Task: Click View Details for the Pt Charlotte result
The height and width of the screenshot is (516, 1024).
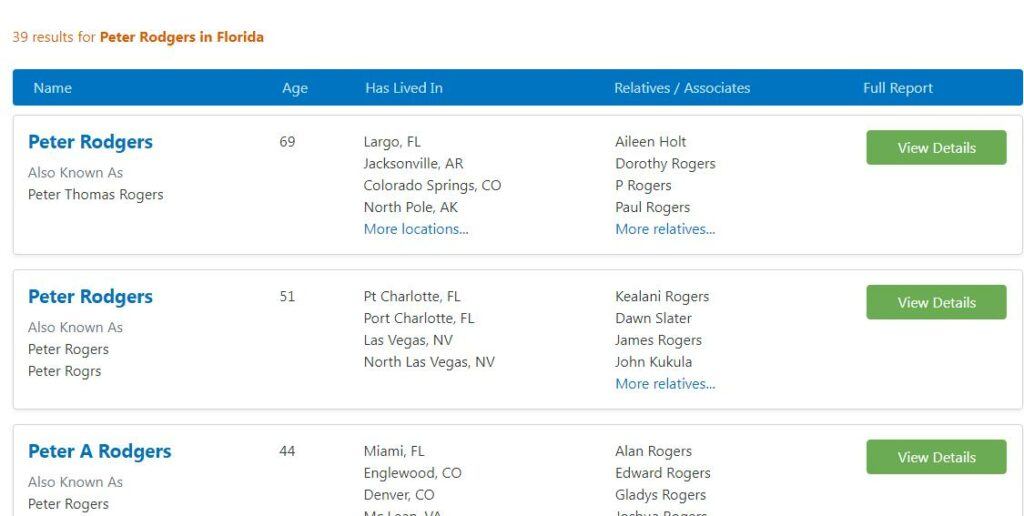Action: coord(936,302)
